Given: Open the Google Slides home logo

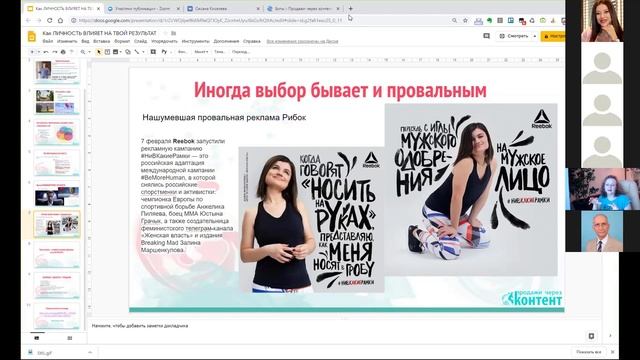Looking at the screenshot, I should coord(32,36).
